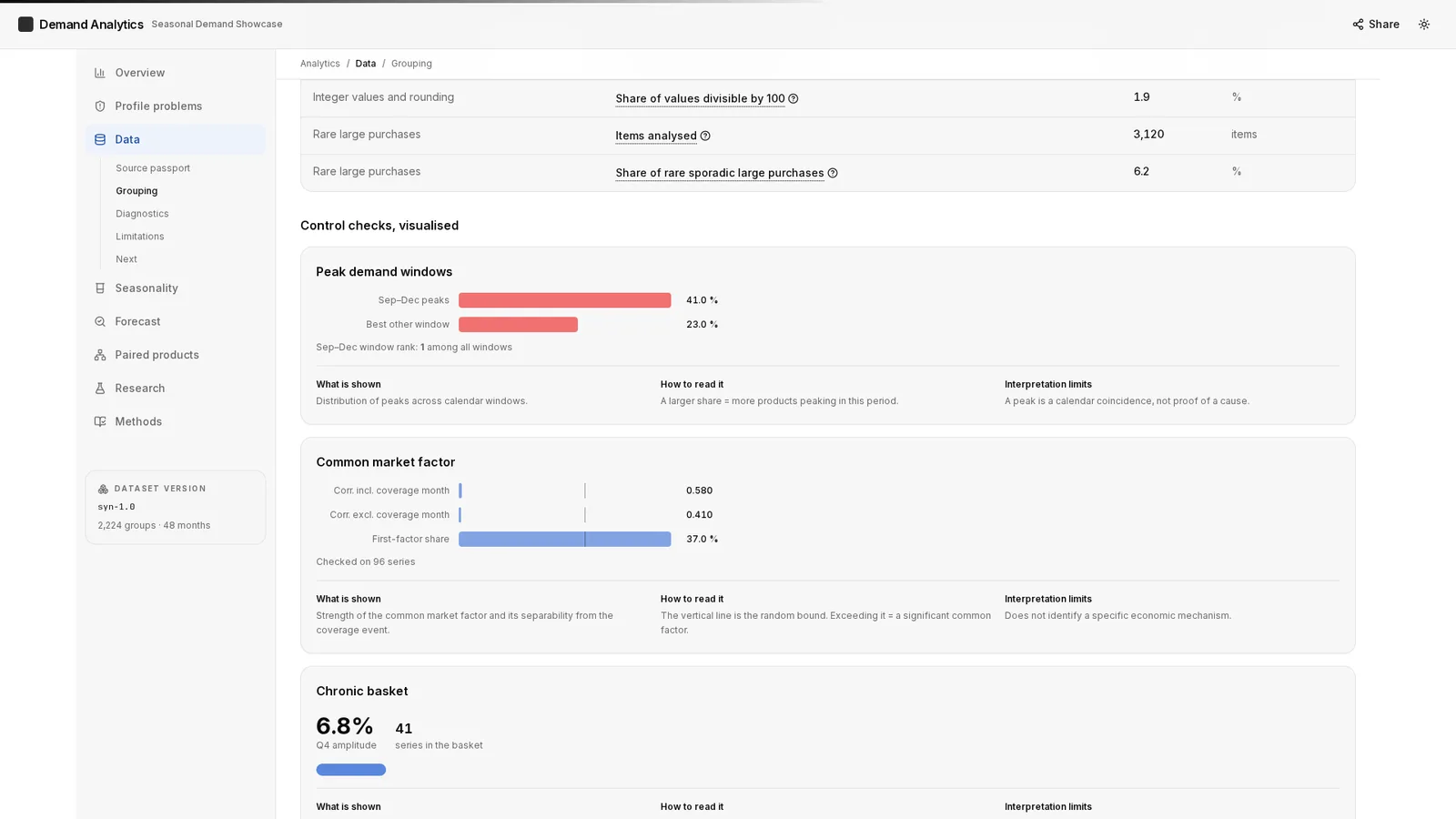
Task: Click the Paired products network icon
Action: click(100, 355)
